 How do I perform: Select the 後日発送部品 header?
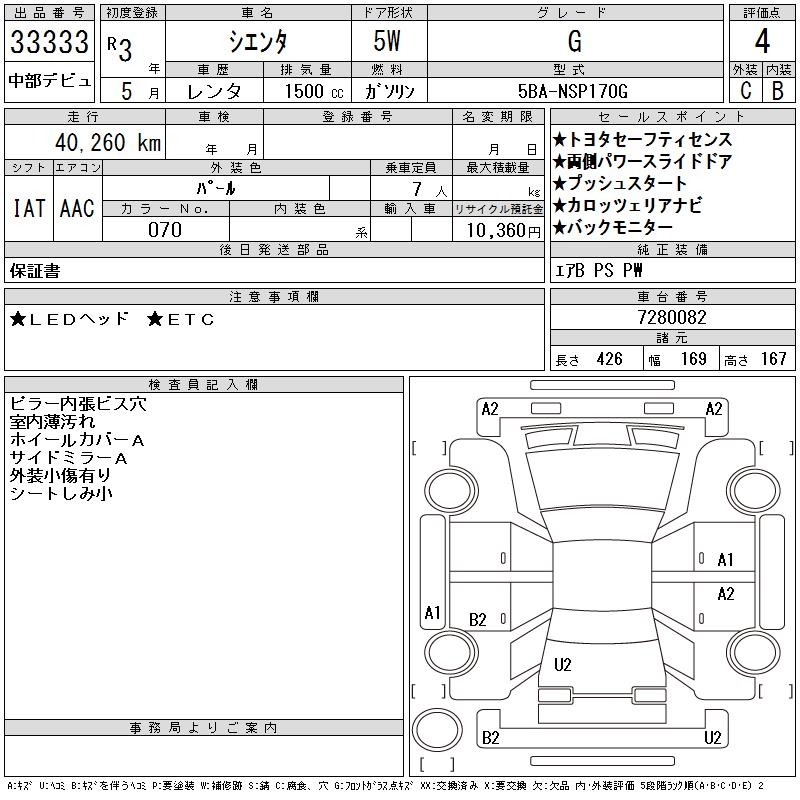pyautogui.click(x=274, y=249)
